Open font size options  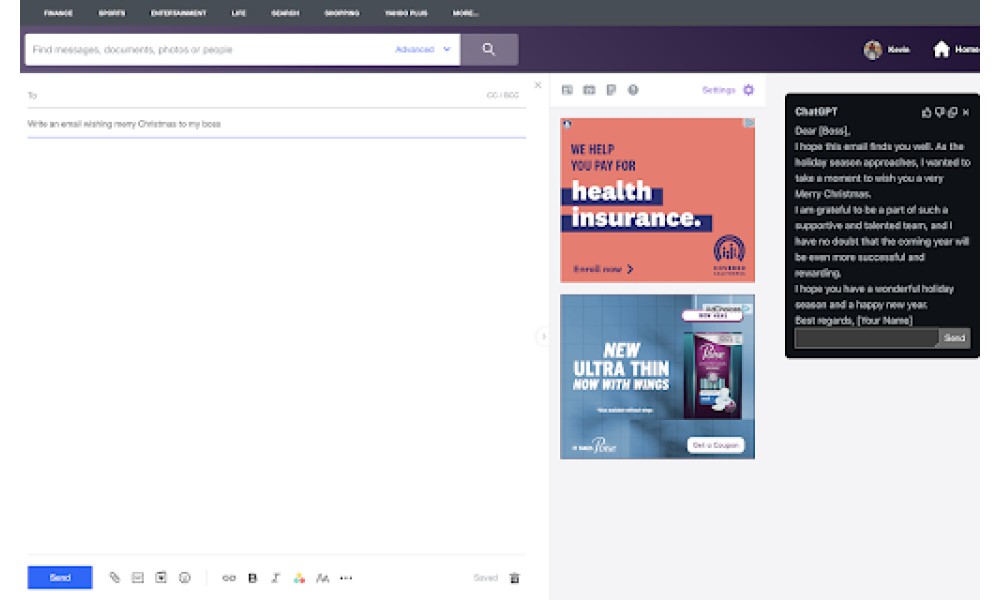(323, 578)
